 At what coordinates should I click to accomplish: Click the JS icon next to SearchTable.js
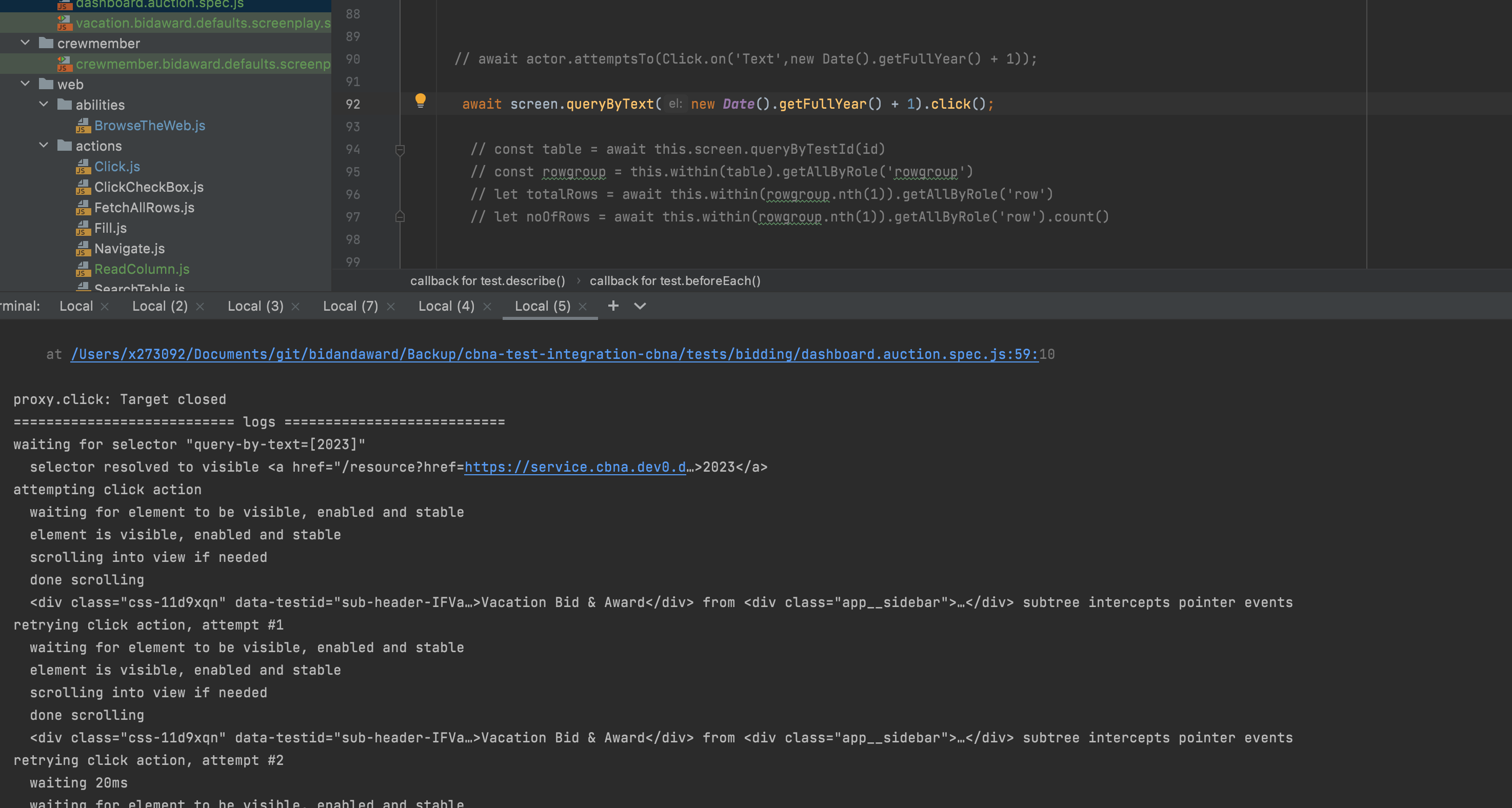pyautogui.click(x=84, y=288)
